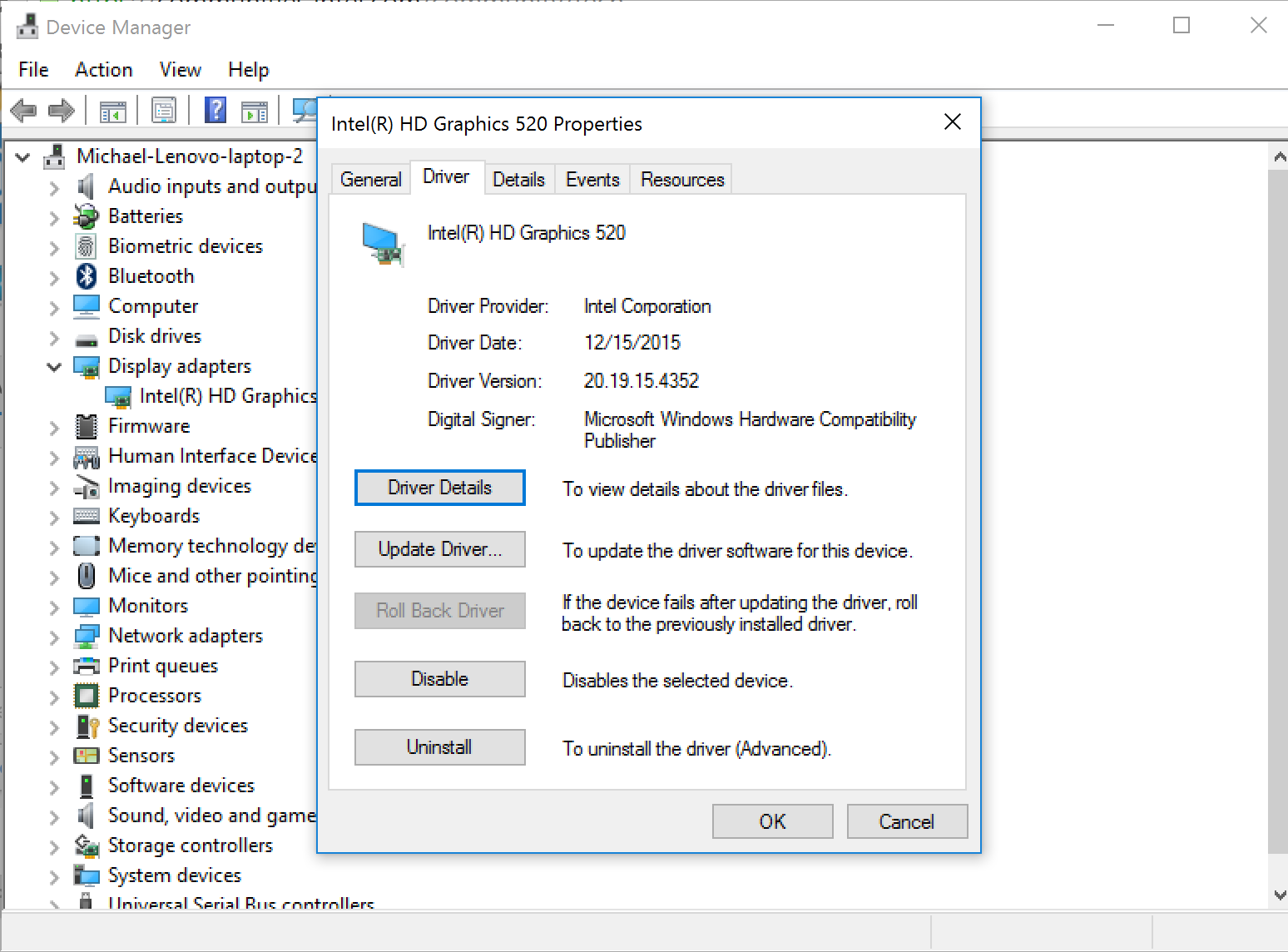Click the device tree scrollbar down arrow
Screen dimensions: 1288x952
1279,895
